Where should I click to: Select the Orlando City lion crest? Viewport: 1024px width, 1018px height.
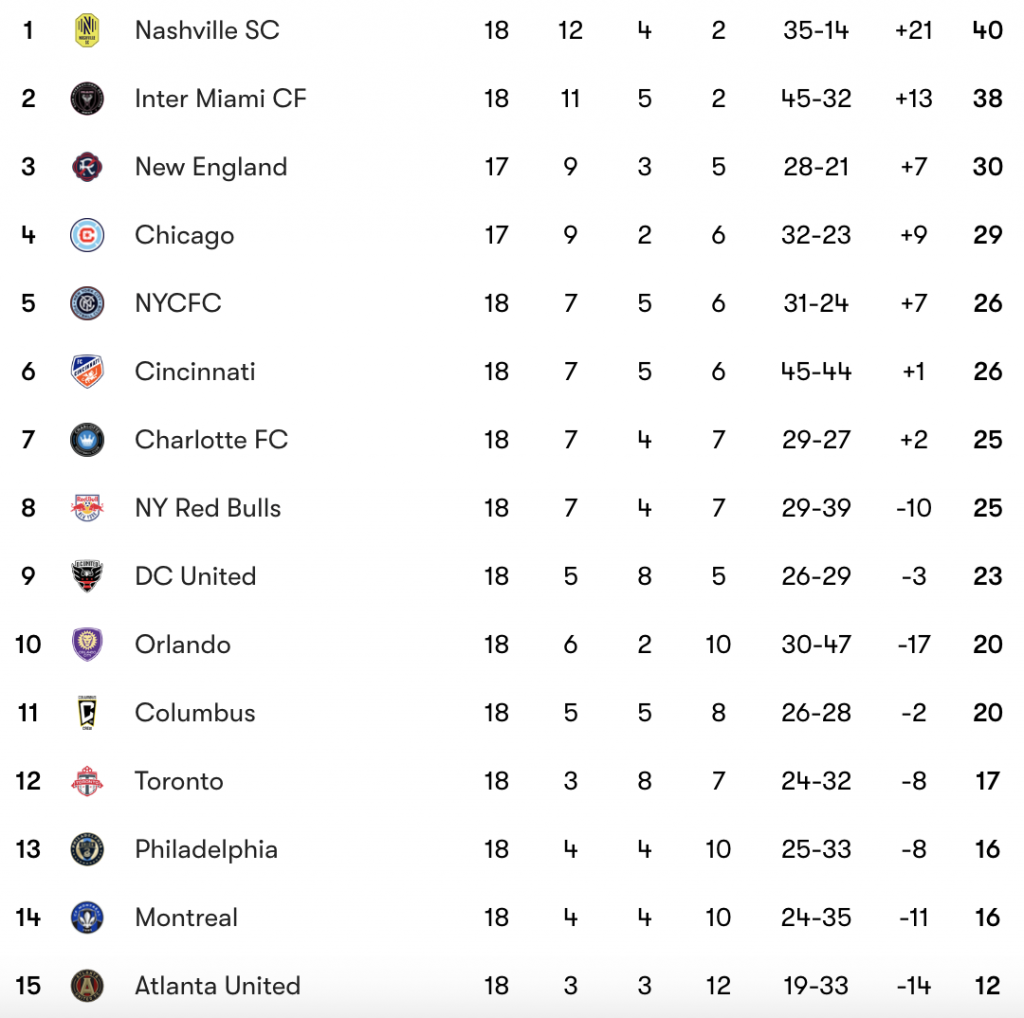pos(87,644)
